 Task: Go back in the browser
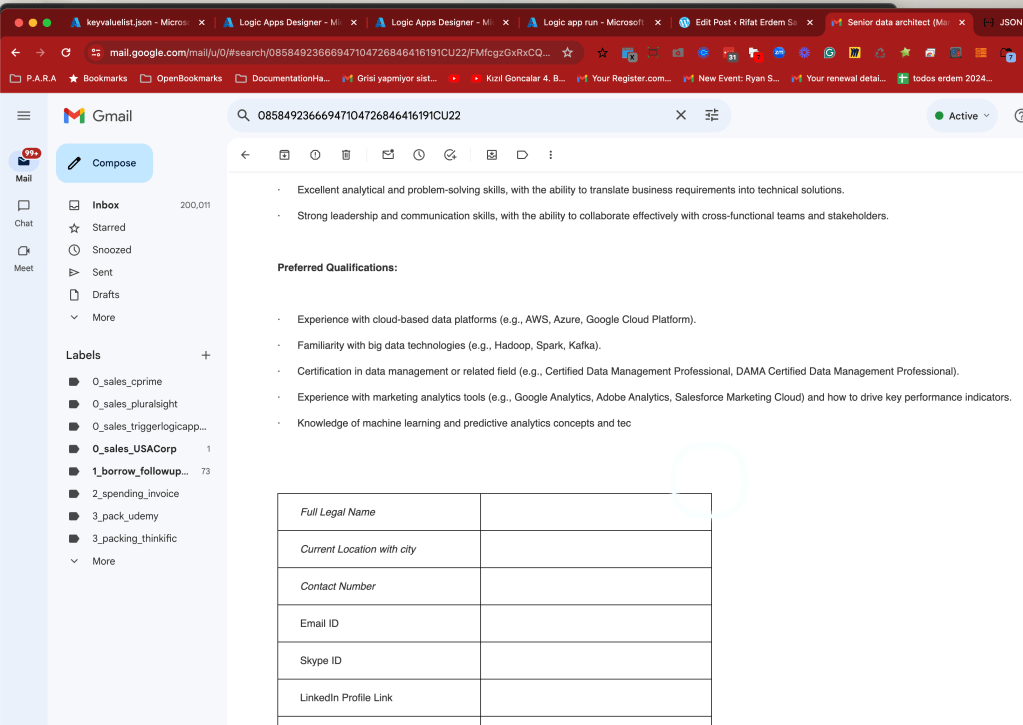(16, 52)
